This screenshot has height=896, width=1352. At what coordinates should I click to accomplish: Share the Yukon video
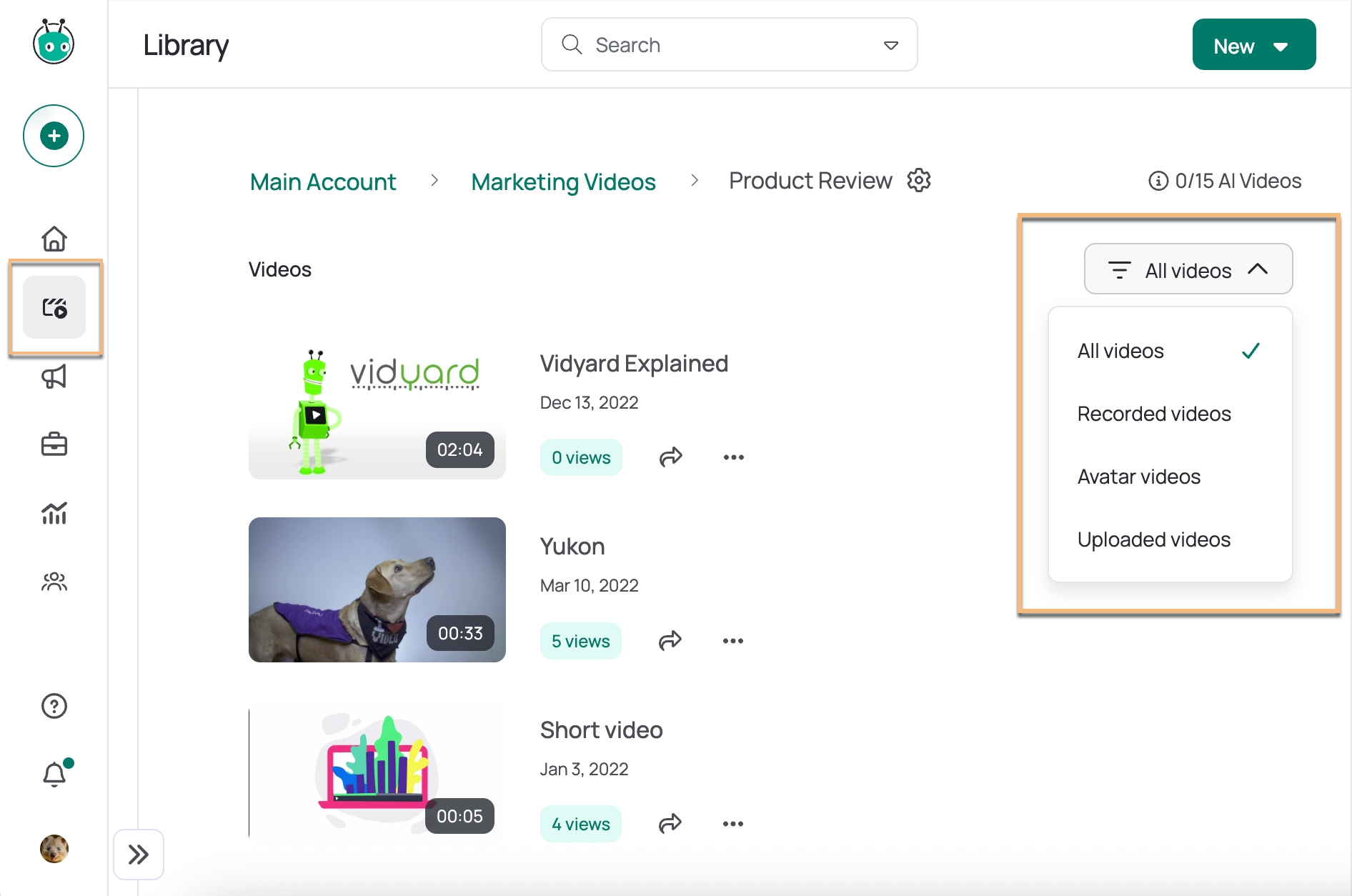tap(670, 641)
